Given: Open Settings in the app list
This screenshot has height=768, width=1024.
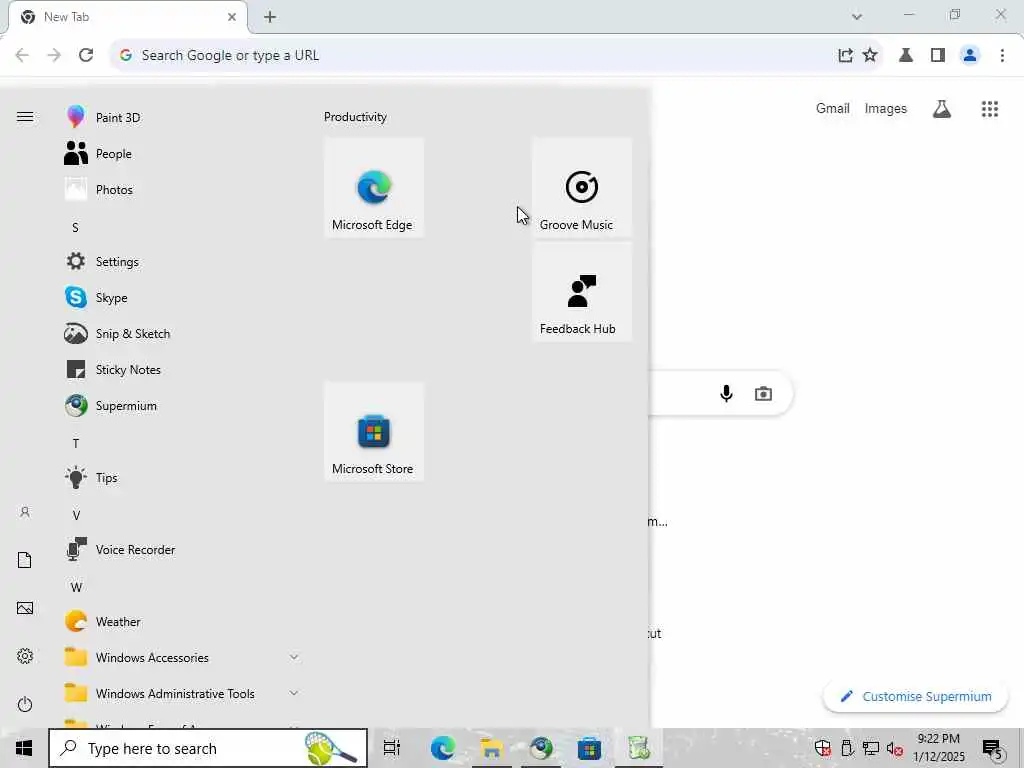Looking at the screenshot, I should (x=183, y=261).
